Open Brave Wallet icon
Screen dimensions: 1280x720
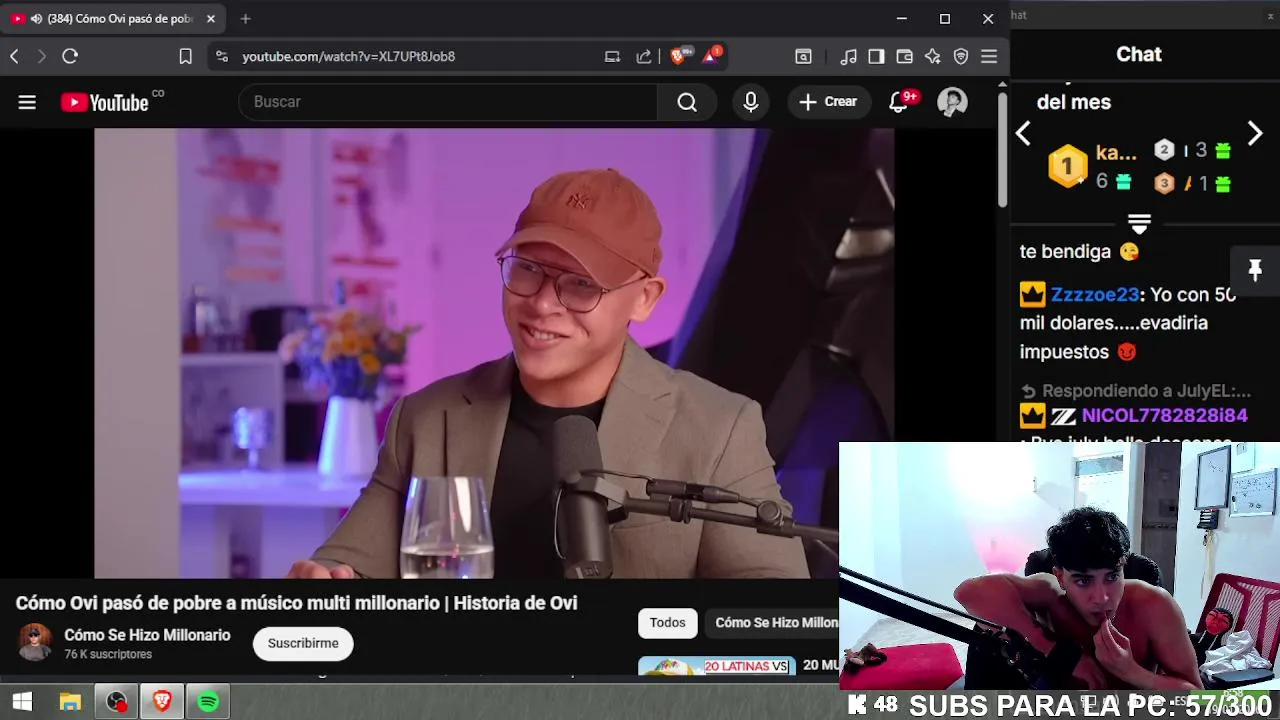click(904, 56)
